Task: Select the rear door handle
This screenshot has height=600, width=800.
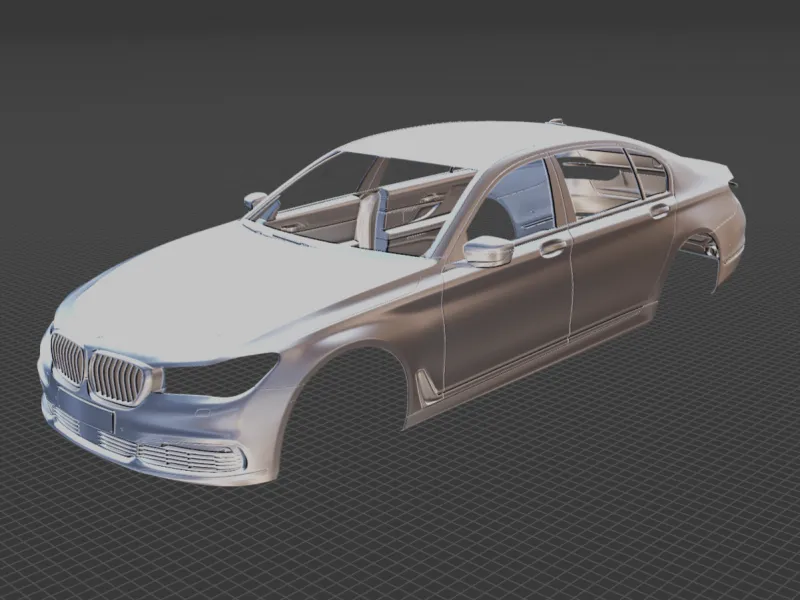Action: point(660,210)
